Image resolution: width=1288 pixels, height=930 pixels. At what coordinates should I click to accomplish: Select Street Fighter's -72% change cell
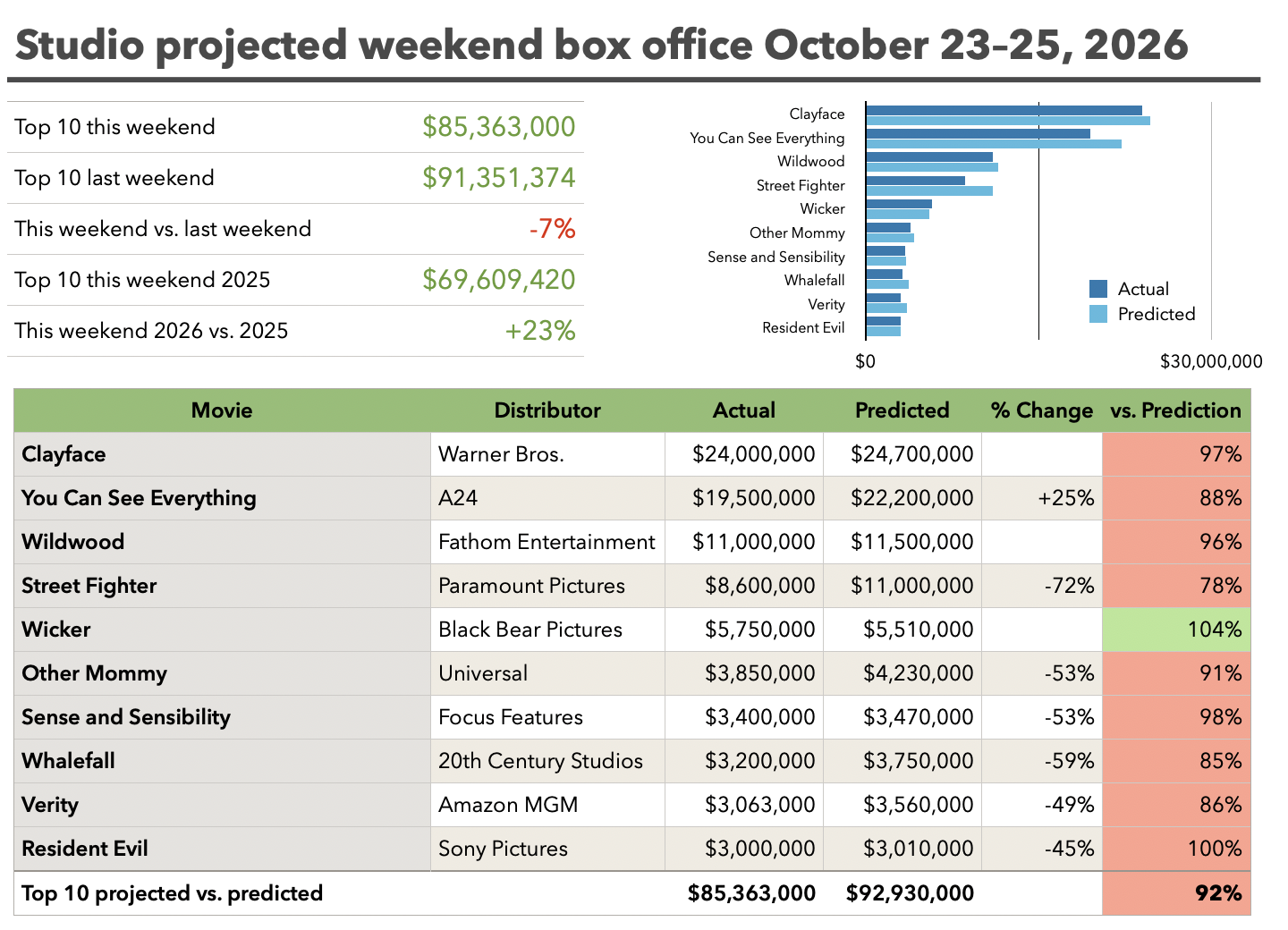(x=1042, y=586)
